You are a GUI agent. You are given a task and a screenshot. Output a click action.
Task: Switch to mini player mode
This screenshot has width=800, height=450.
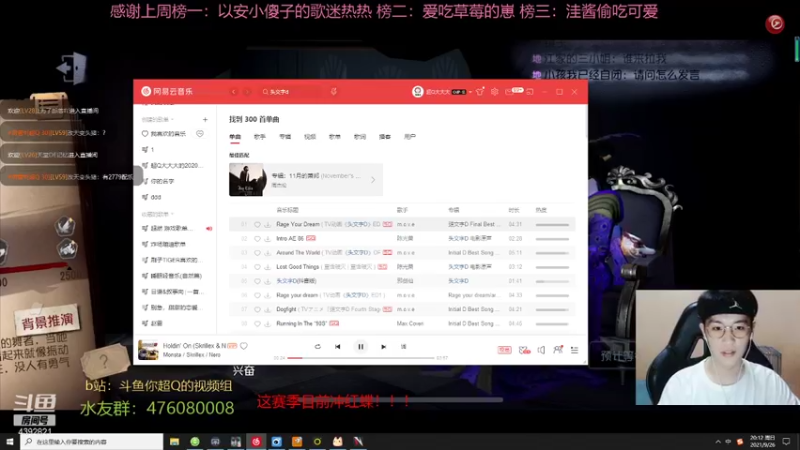[x=530, y=92]
